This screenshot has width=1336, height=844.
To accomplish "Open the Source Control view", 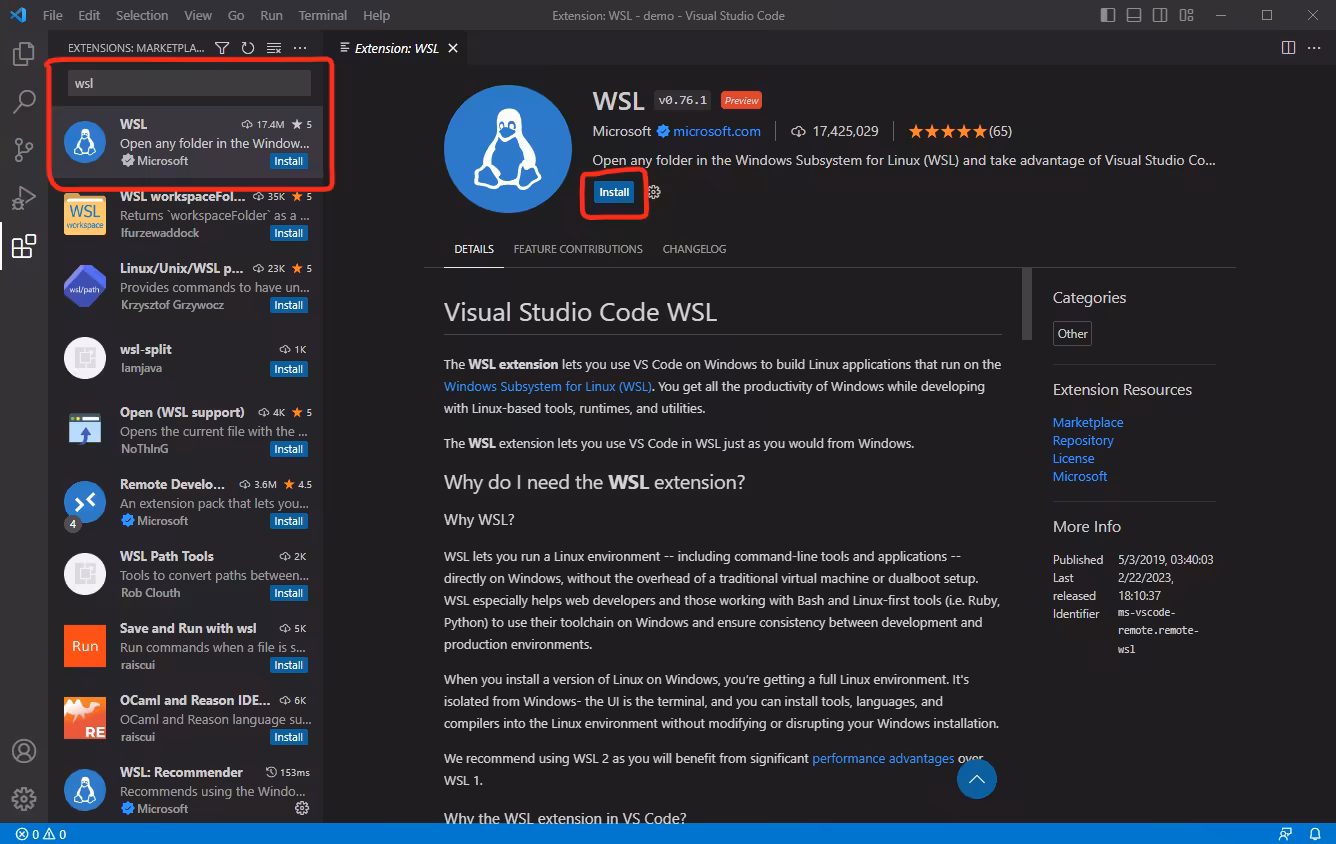I will [x=24, y=150].
